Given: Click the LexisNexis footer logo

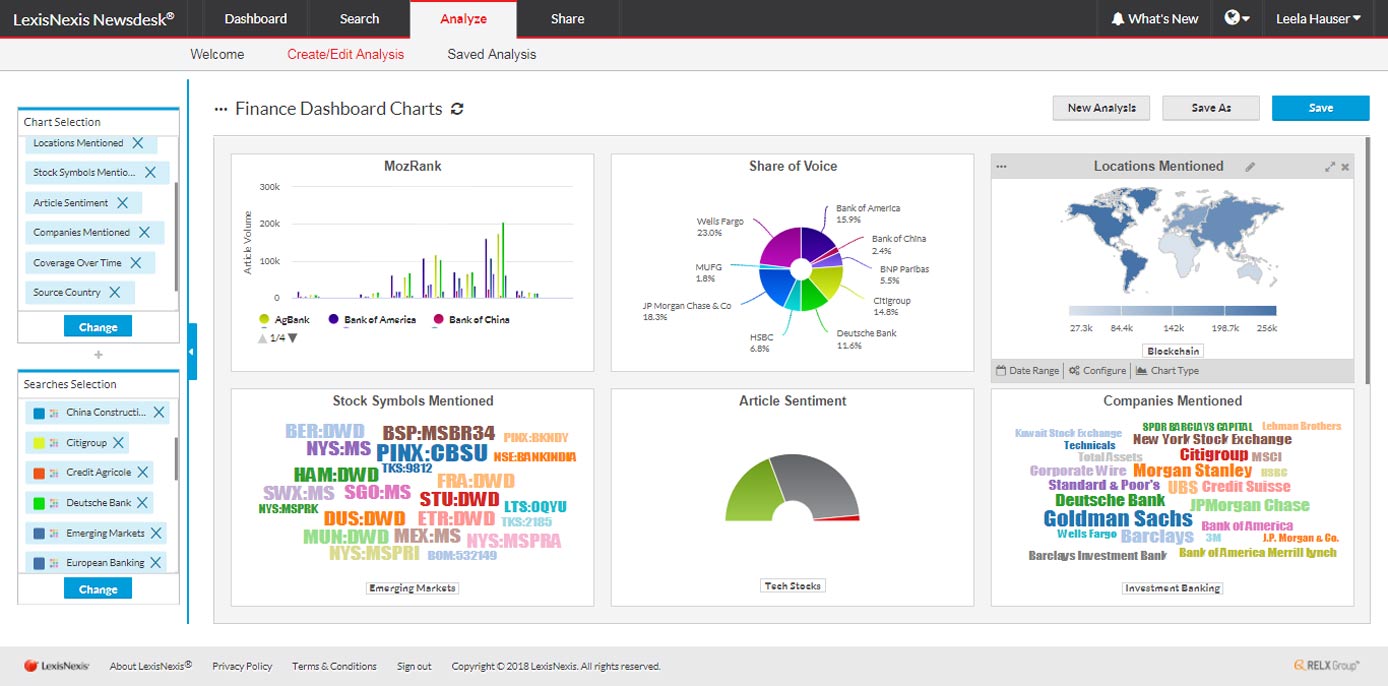Looking at the screenshot, I should (56, 666).
